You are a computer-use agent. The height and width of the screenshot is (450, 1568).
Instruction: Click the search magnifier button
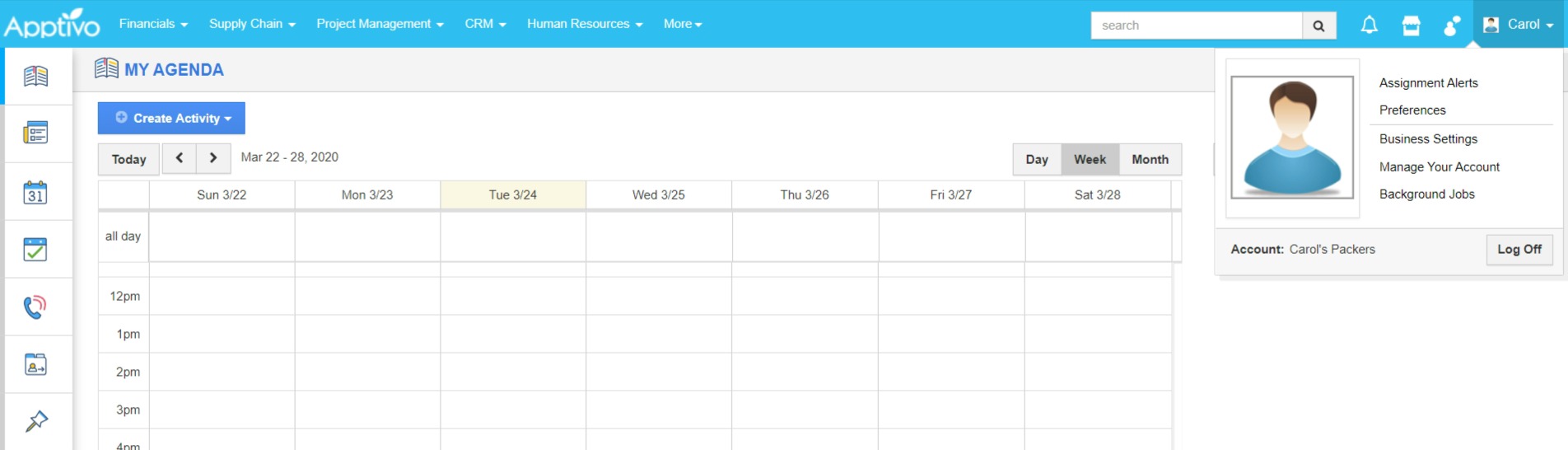(x=1318, y=26)
